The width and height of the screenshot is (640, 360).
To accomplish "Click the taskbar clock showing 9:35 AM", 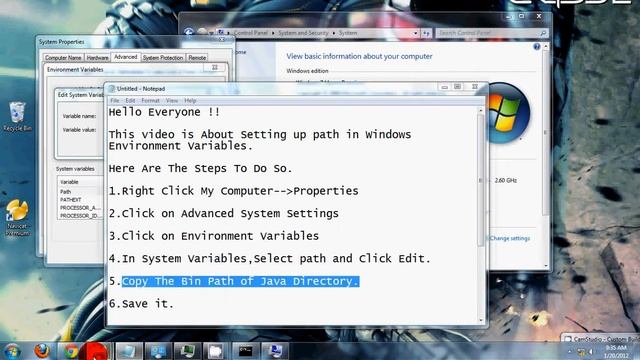I will [616, 351].
